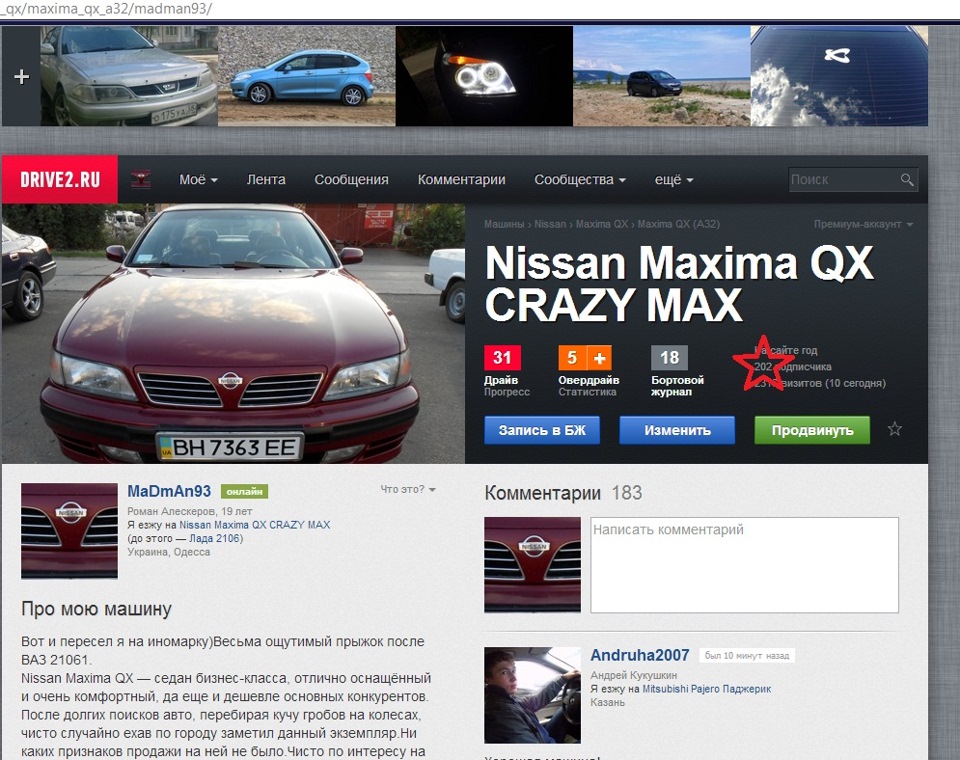Go to the Лента menu item

[266, 179]
